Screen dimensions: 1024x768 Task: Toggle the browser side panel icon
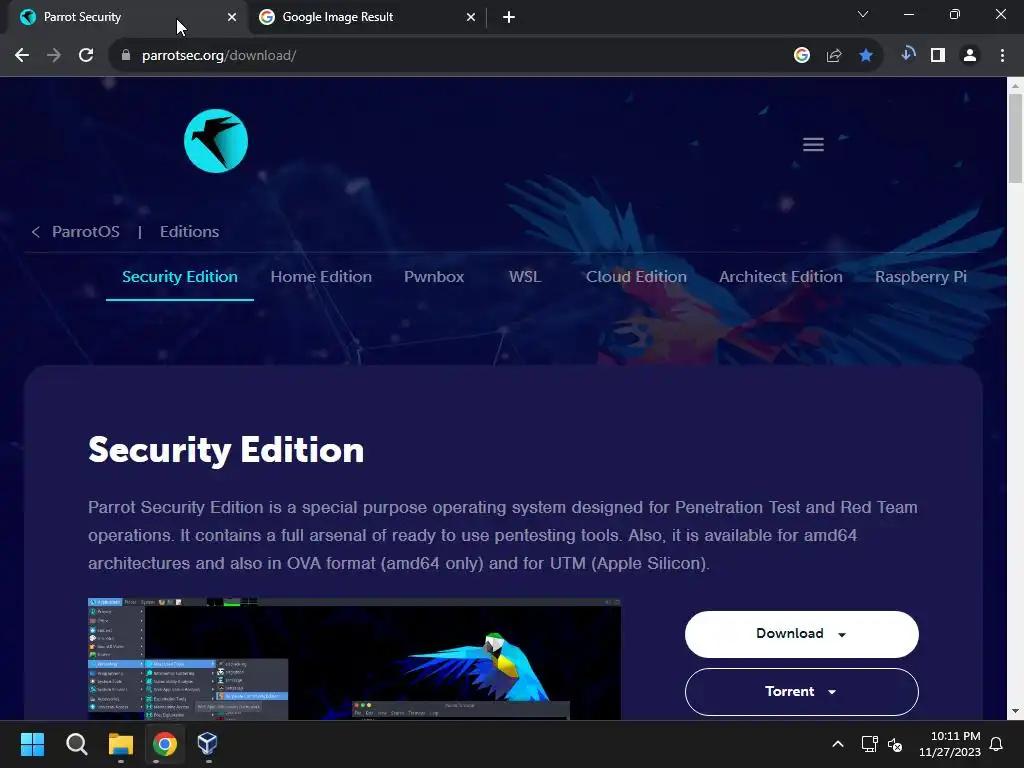click(x=938, y=56)
